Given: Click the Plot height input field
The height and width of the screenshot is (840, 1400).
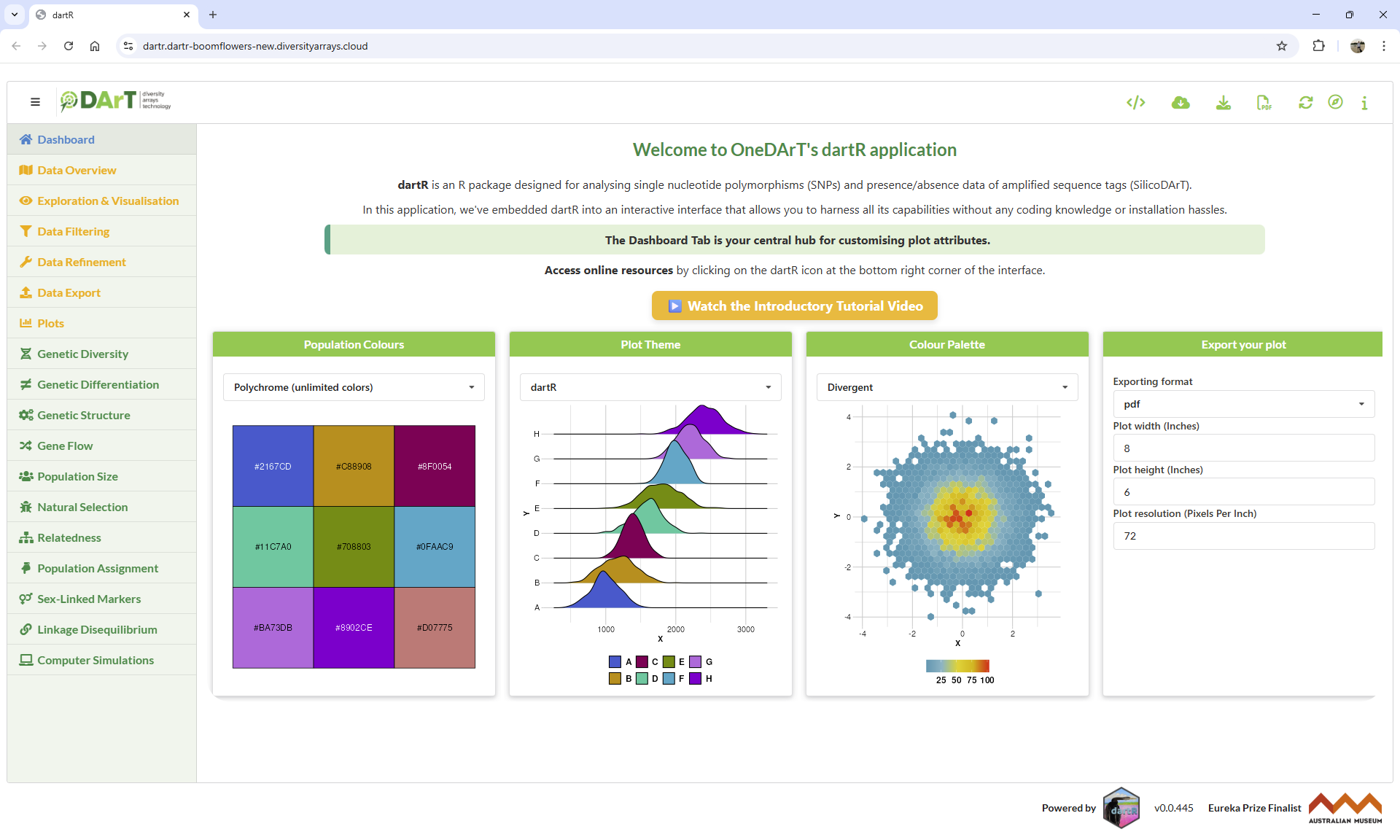Looking at the screenshot, I should [x=1244, y=492].
